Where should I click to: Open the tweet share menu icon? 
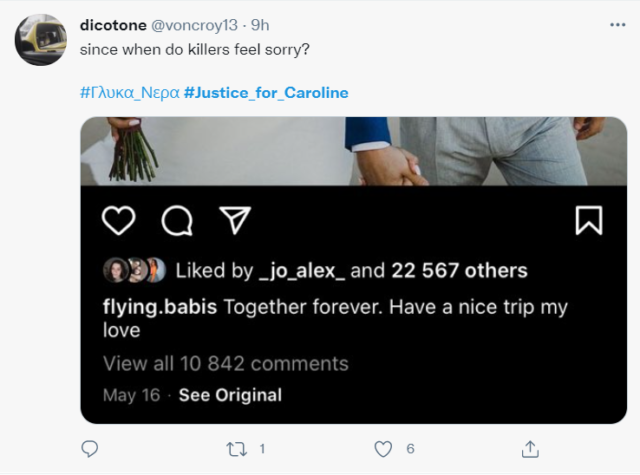coord(531,449)
